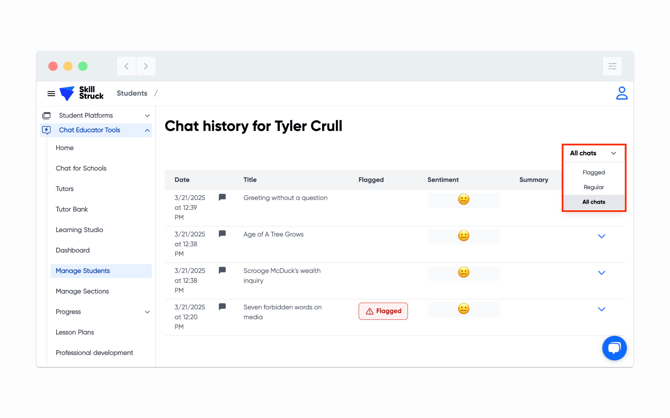
Task: Collapse the Chat Educator Tools section
Action: click(147, 130)
